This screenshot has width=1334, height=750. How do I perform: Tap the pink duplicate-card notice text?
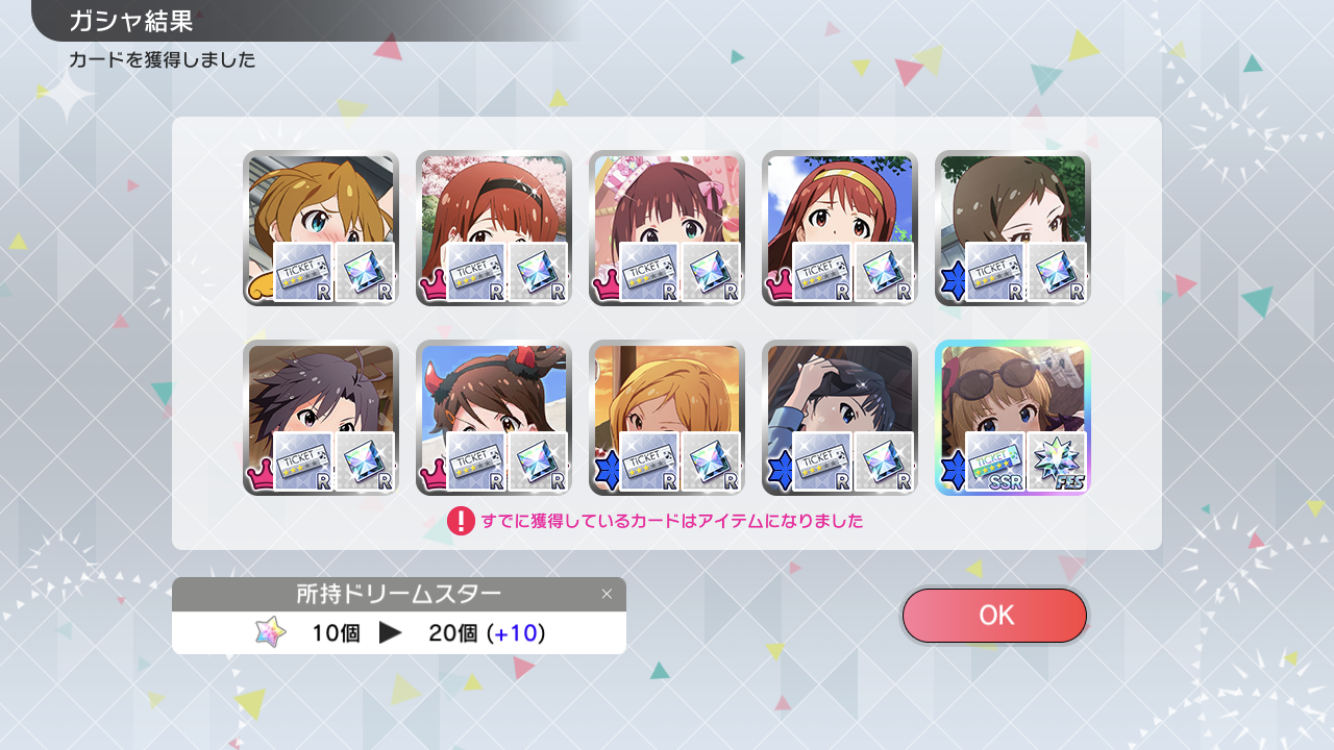tap(672, 521)
